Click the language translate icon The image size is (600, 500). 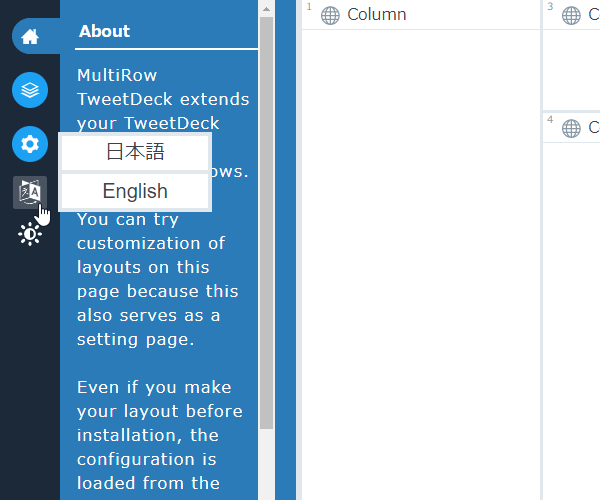click(x=30, y=192)
